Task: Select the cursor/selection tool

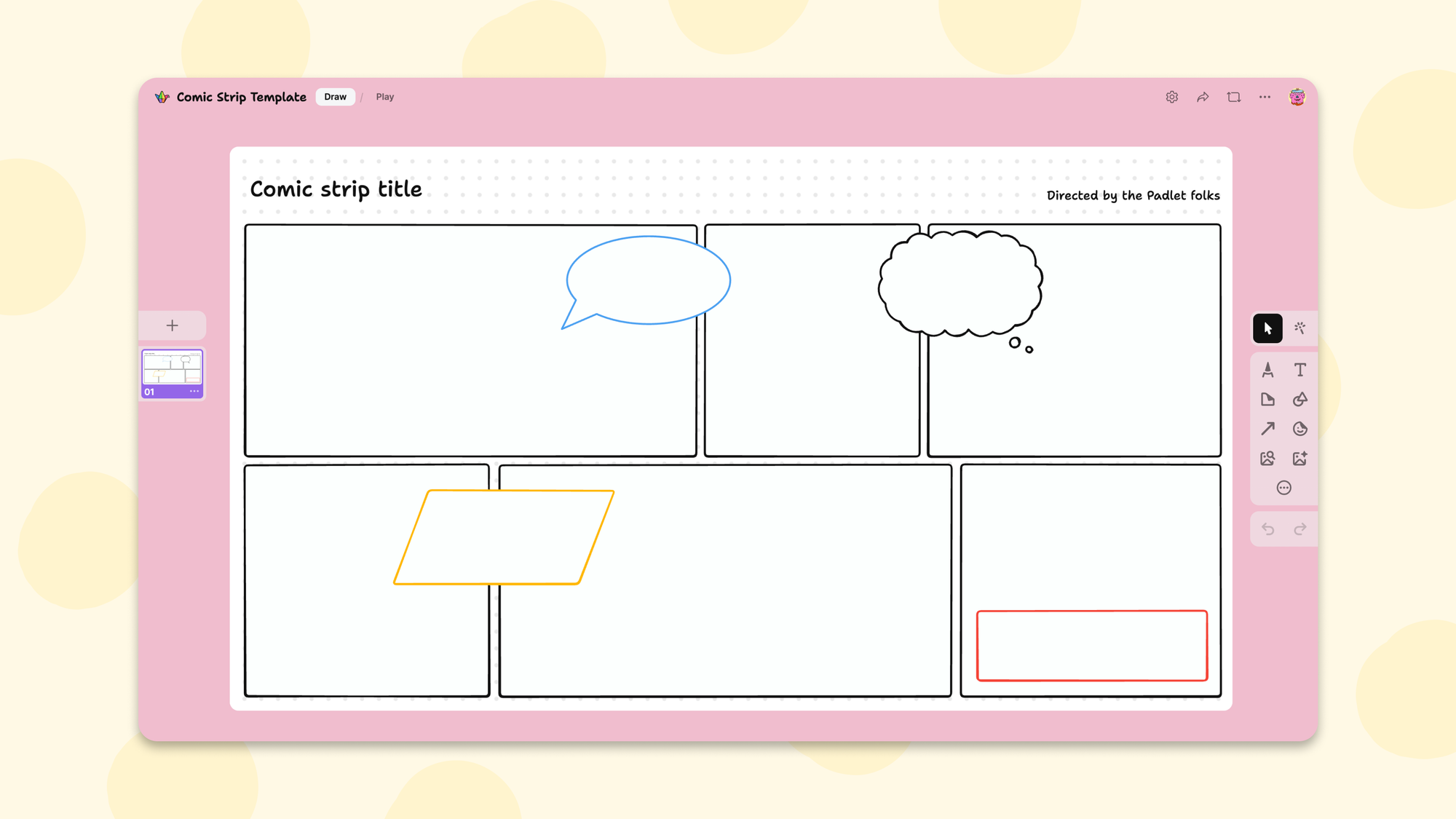Action: point(1267,329)
